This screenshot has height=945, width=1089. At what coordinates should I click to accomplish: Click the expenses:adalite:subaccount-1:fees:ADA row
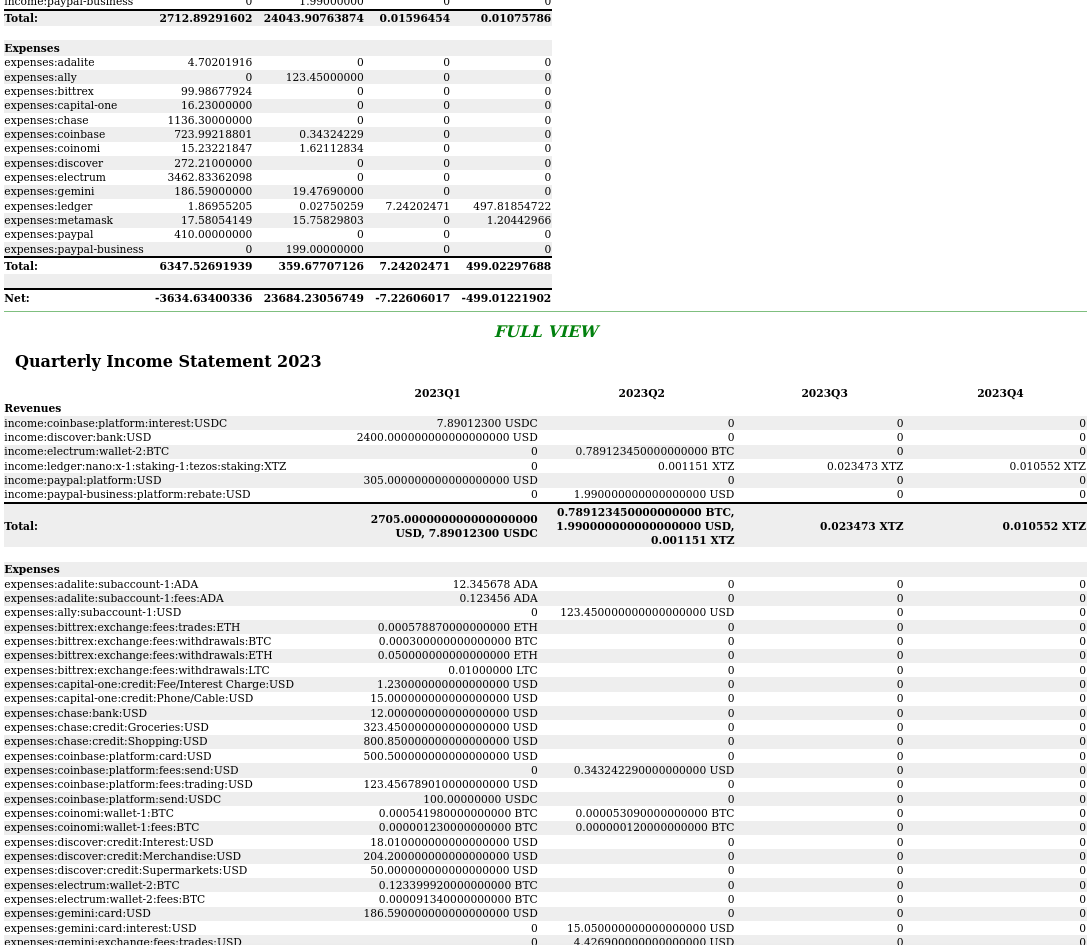(x=114, y=599)
